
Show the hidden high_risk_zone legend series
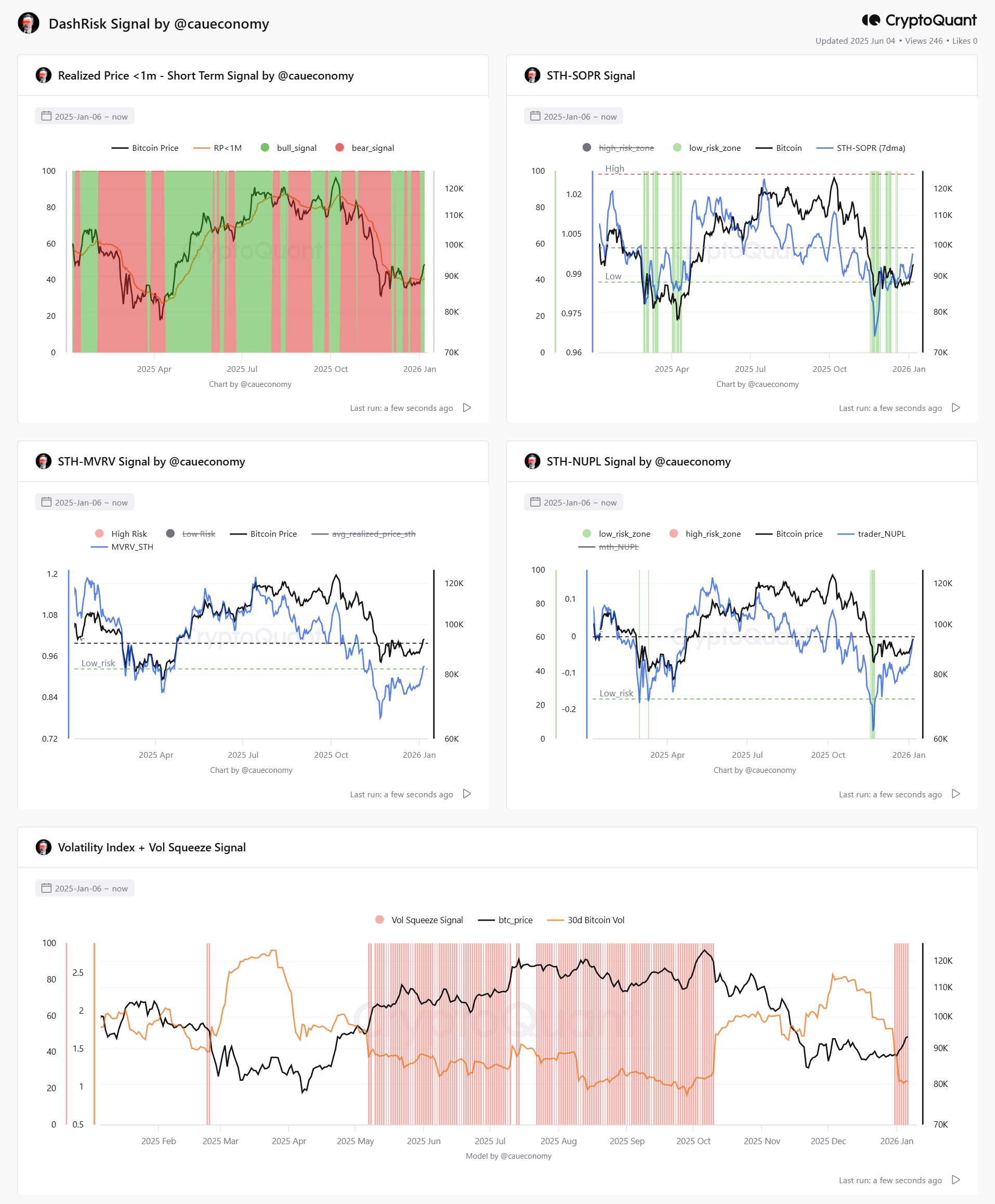(618, 148)
